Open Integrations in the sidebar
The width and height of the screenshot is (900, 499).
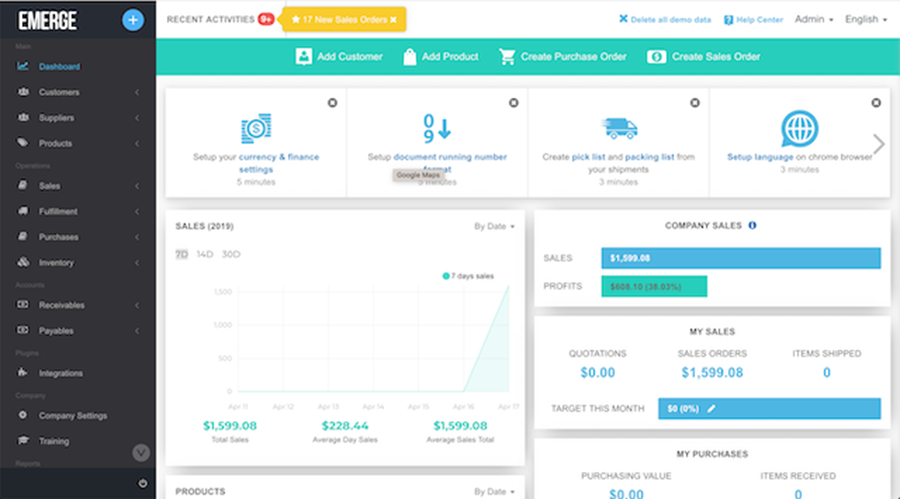click(x=60, y=373)
